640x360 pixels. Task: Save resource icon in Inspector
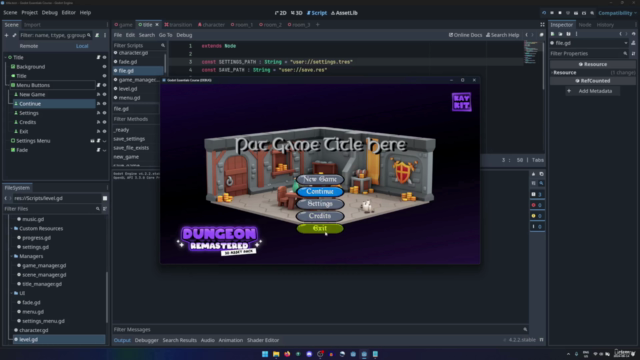pyautogui.click(x=568, y=34)
